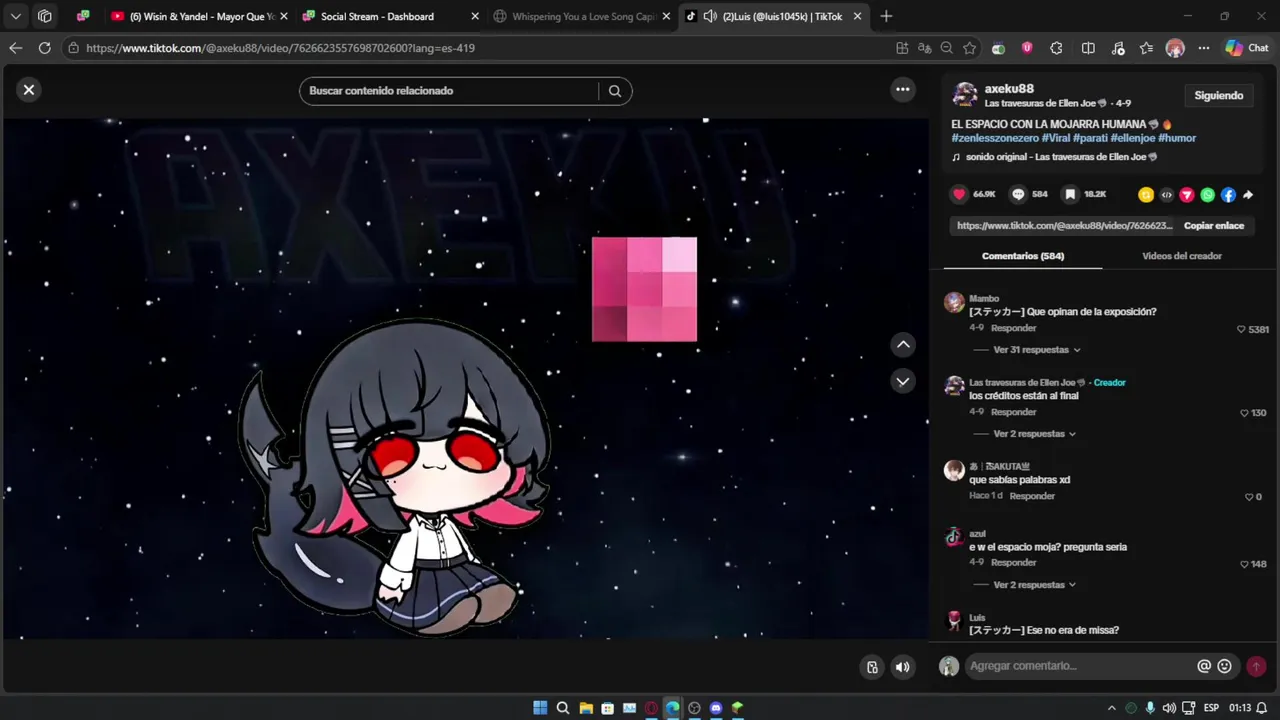Reload the page with the refresh icon

pyautogui.click(x=45, y=48)
